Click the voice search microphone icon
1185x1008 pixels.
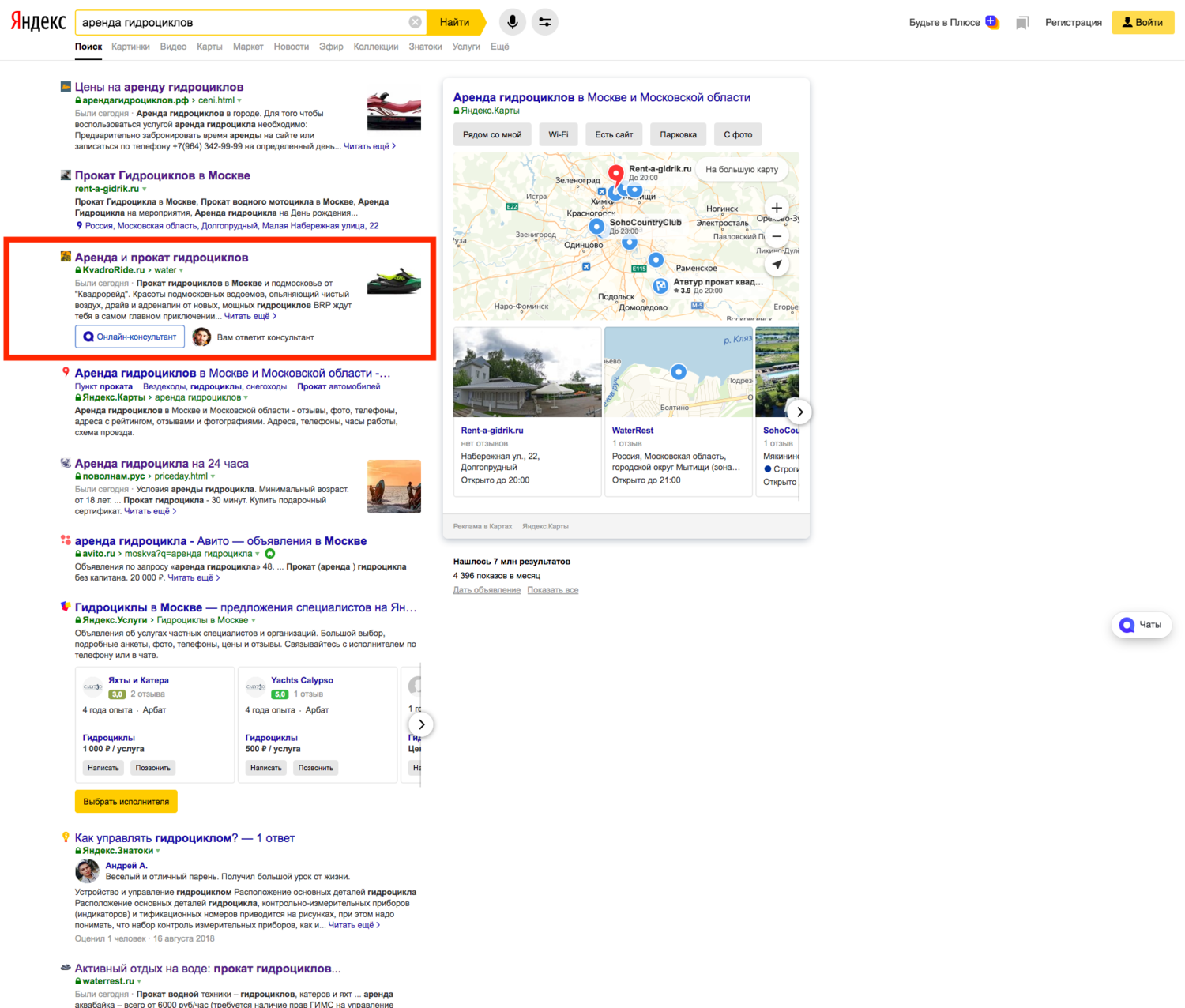point(513,22)
